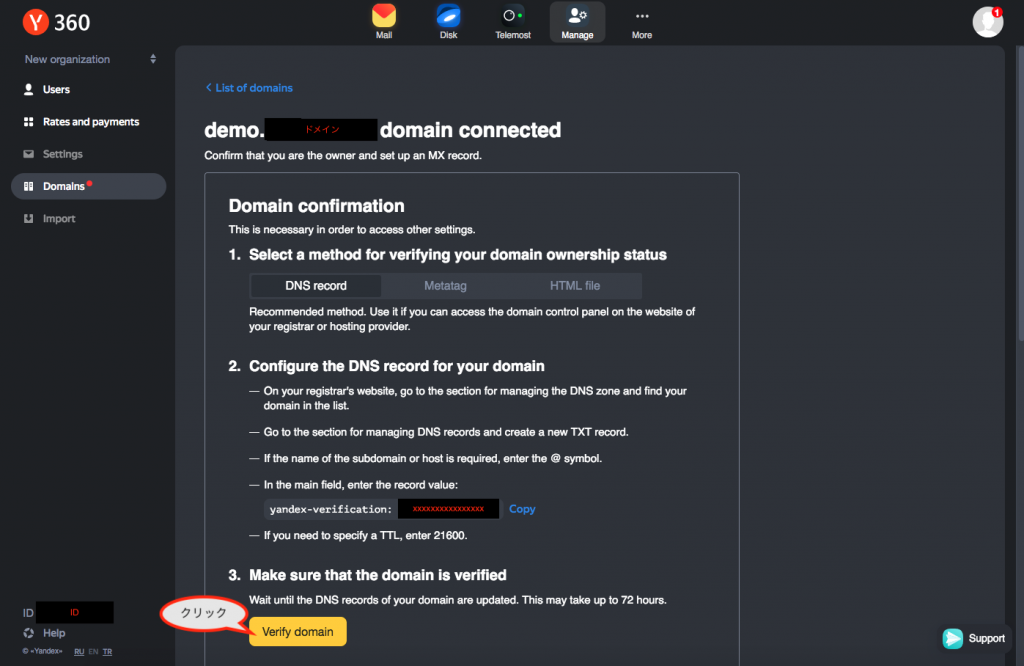Screen dimensions: 1024x666
Task: Open the Telemost app icon
Action: [x=513, y=16]
